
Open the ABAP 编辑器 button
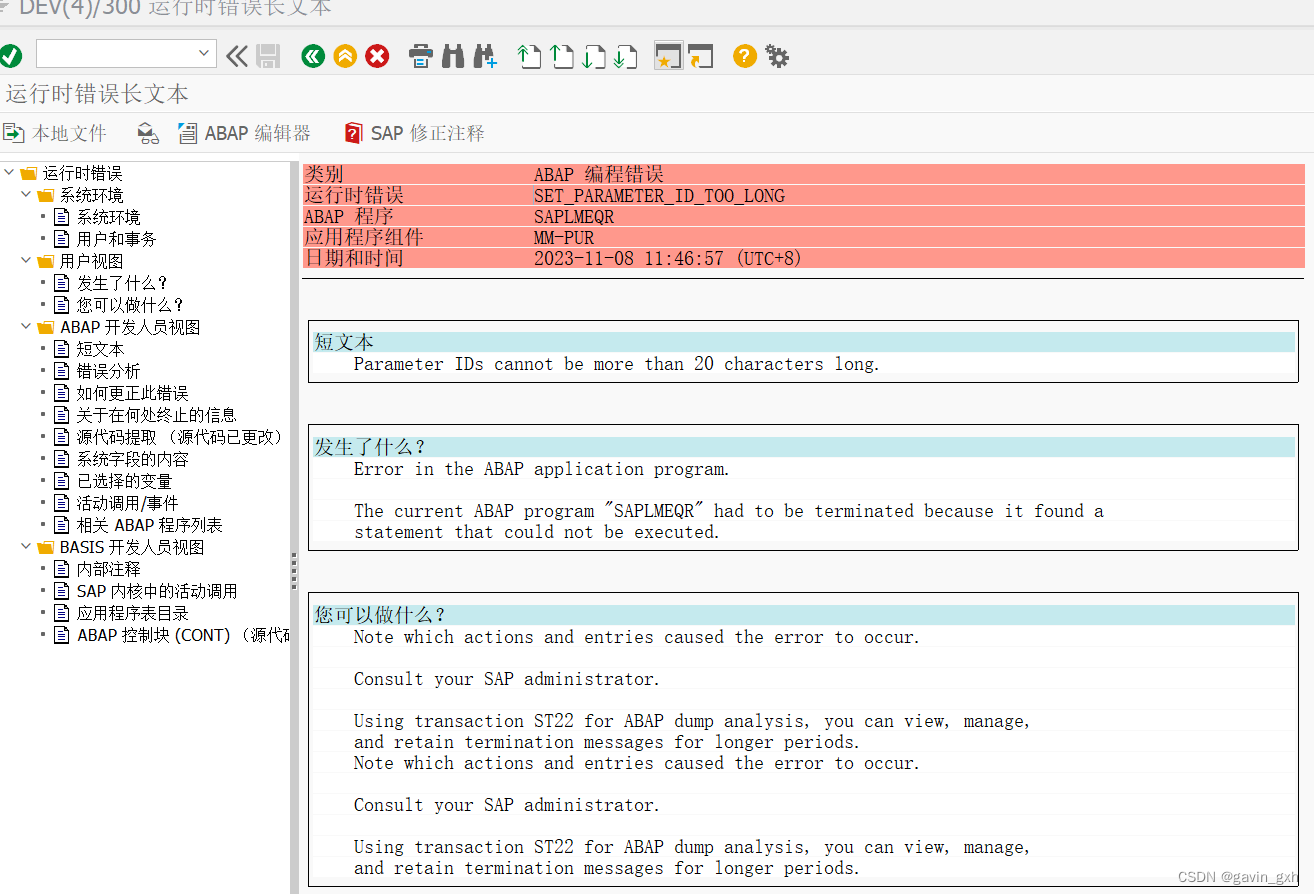coord(243,132)
